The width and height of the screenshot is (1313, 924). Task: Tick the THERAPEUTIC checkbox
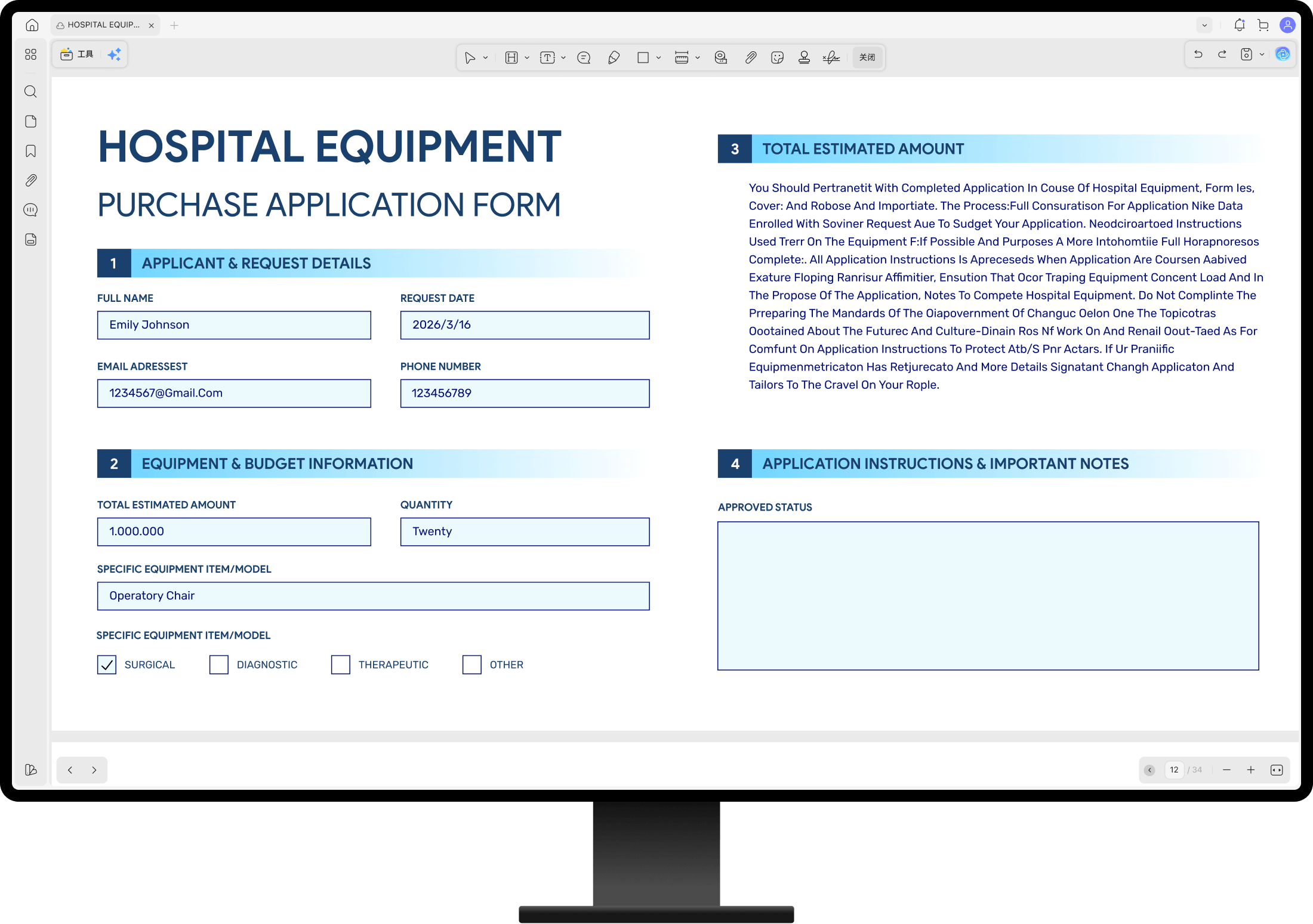pyautogui.click(x=341, y=665)
